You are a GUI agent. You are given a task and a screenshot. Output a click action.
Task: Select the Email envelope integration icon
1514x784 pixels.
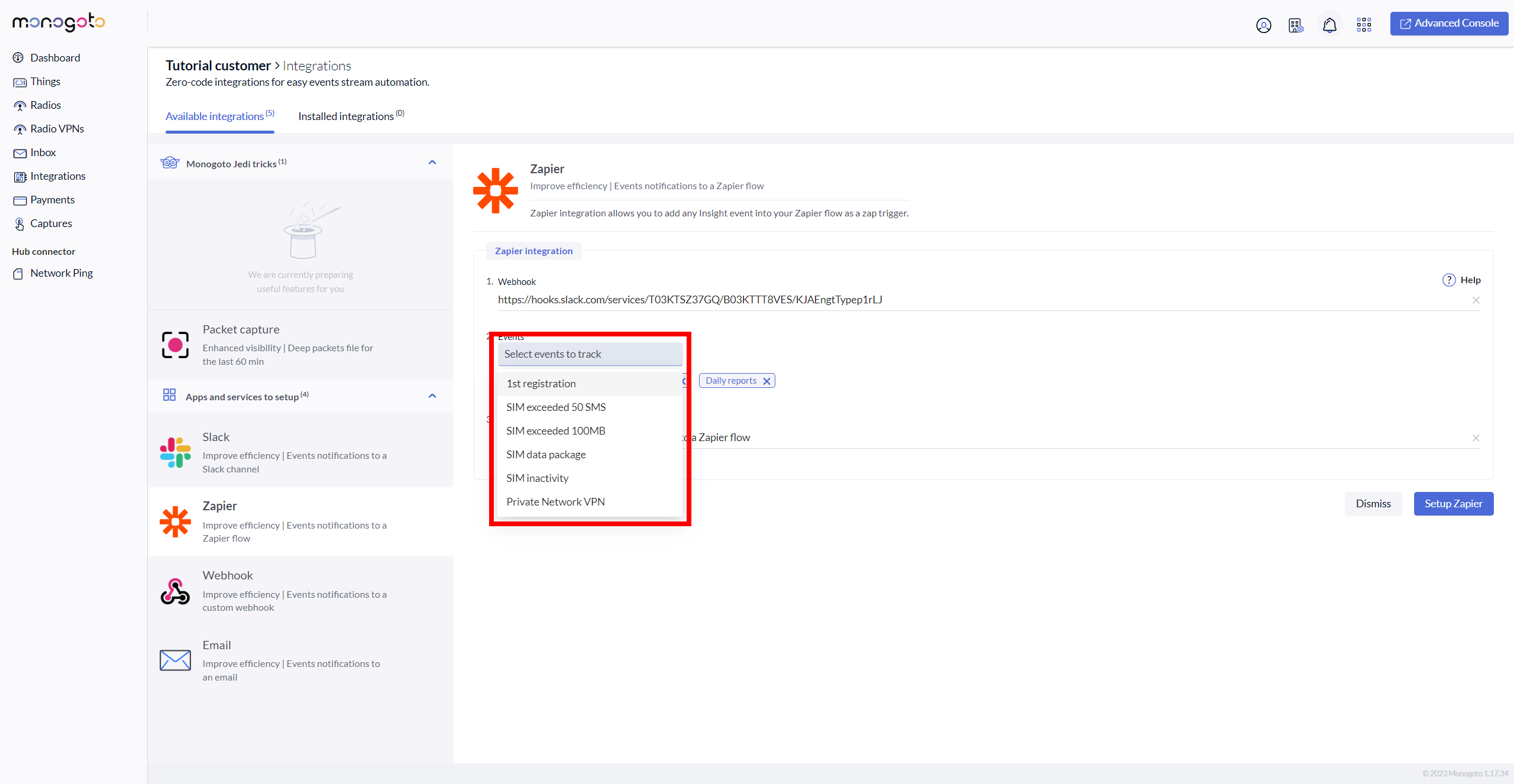click(175, 660)
